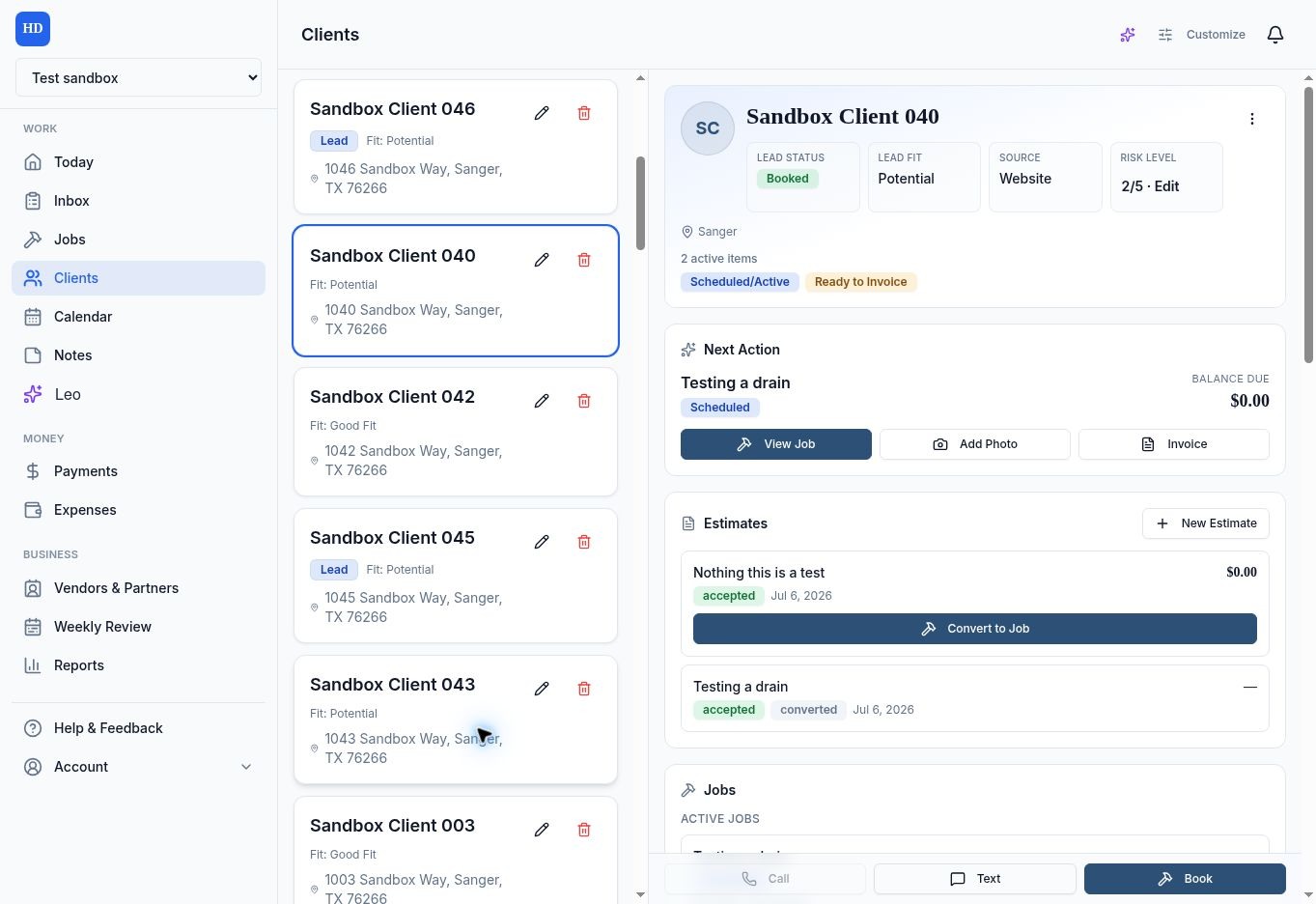Open the Test sandbox workspace dropdown
This screenshot has width=1316, height=904.
point(139,77)
